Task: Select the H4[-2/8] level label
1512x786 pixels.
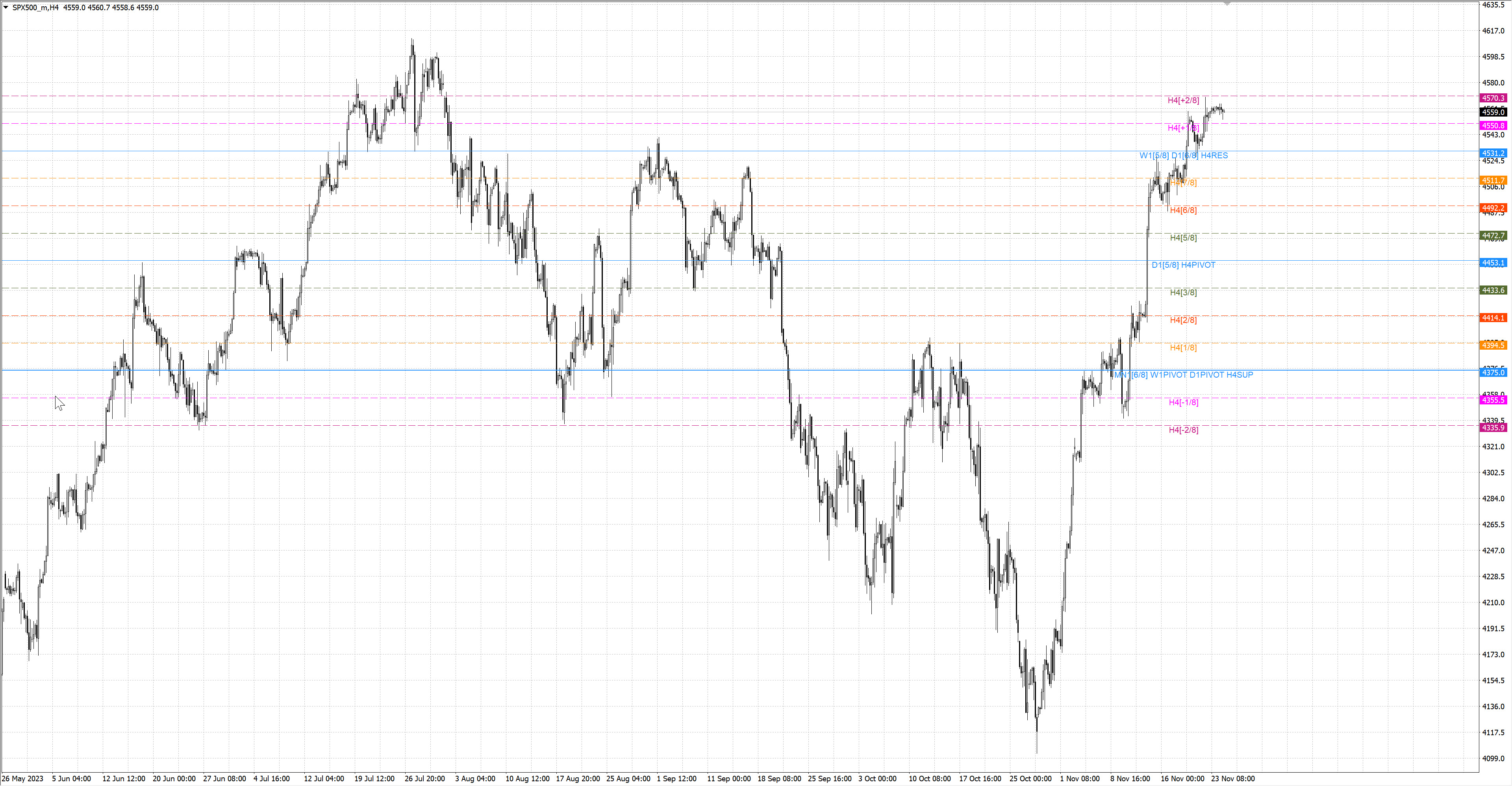Action: (1183, 430)
